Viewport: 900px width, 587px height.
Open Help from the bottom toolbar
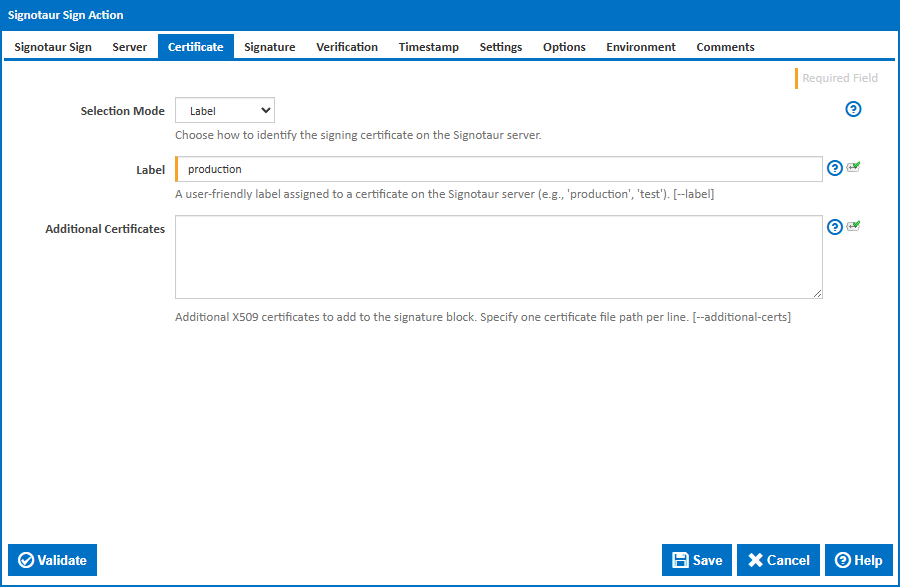click(858, 560)
